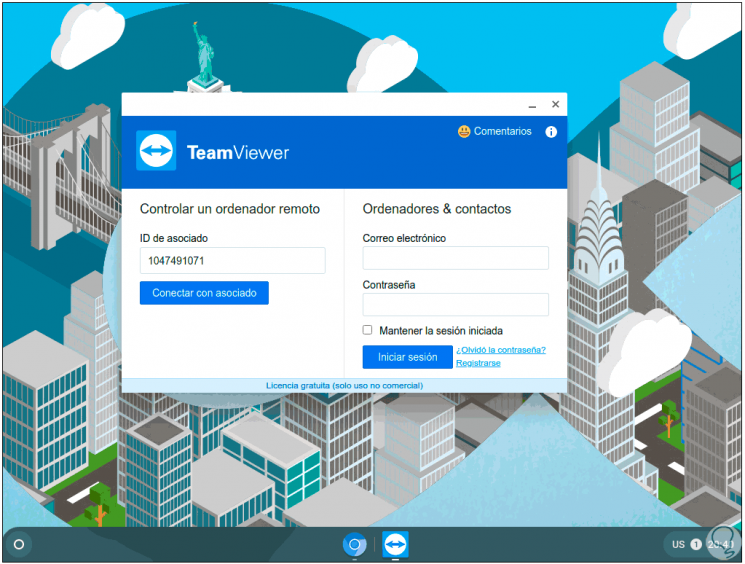Select TeamViewer icon in the shelf
Image resolution: width=745 pixels, height=564 pixels.
[x=395, y=544]
